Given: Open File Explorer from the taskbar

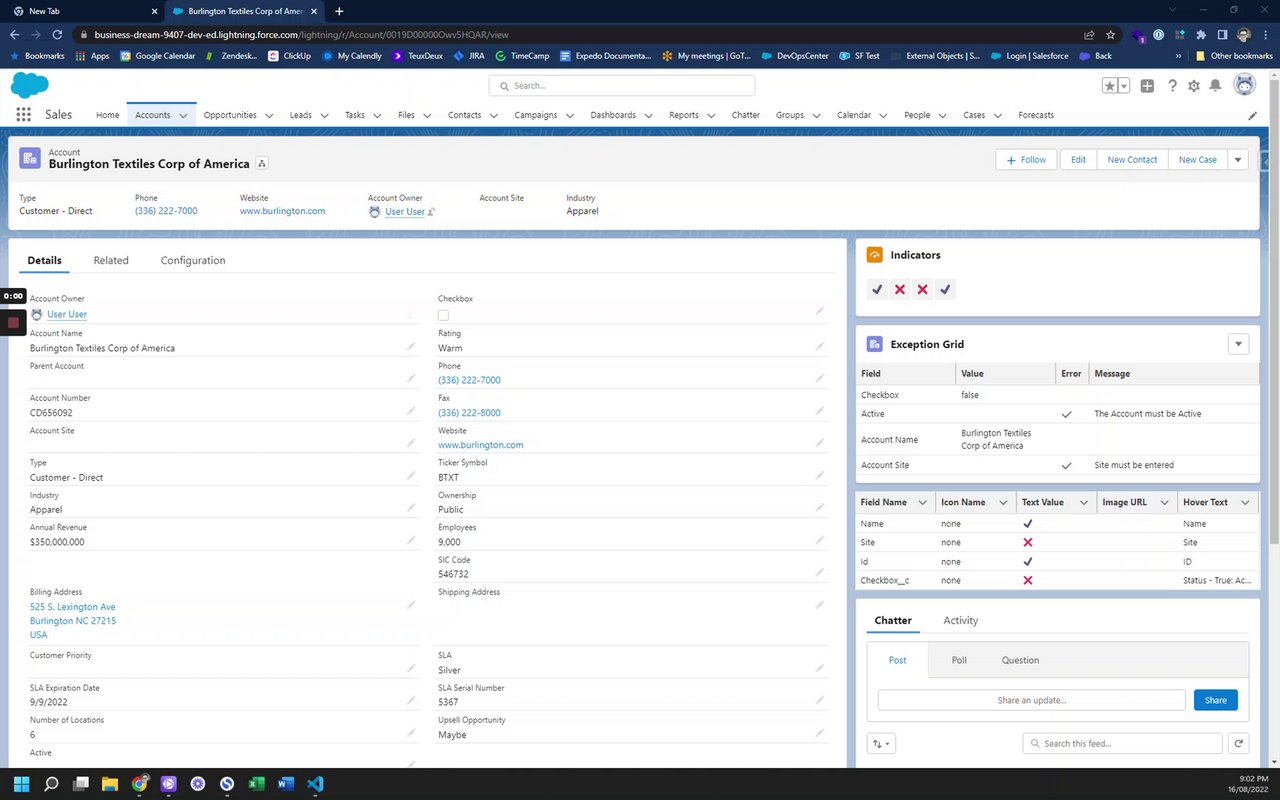Looking at the screenshot, I should point(110,784).
